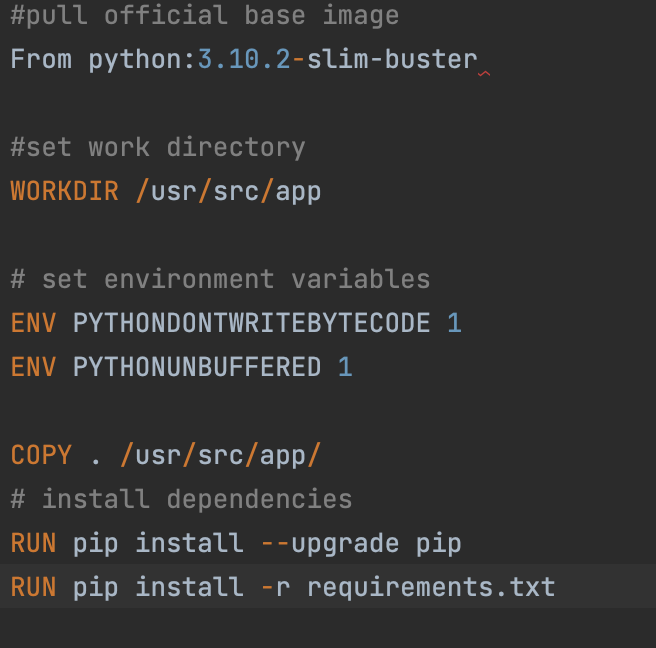Click the comment '# set environment variables'
This screenshot has height=648, width=656.
pyautogui.click(x=220, y=279)
